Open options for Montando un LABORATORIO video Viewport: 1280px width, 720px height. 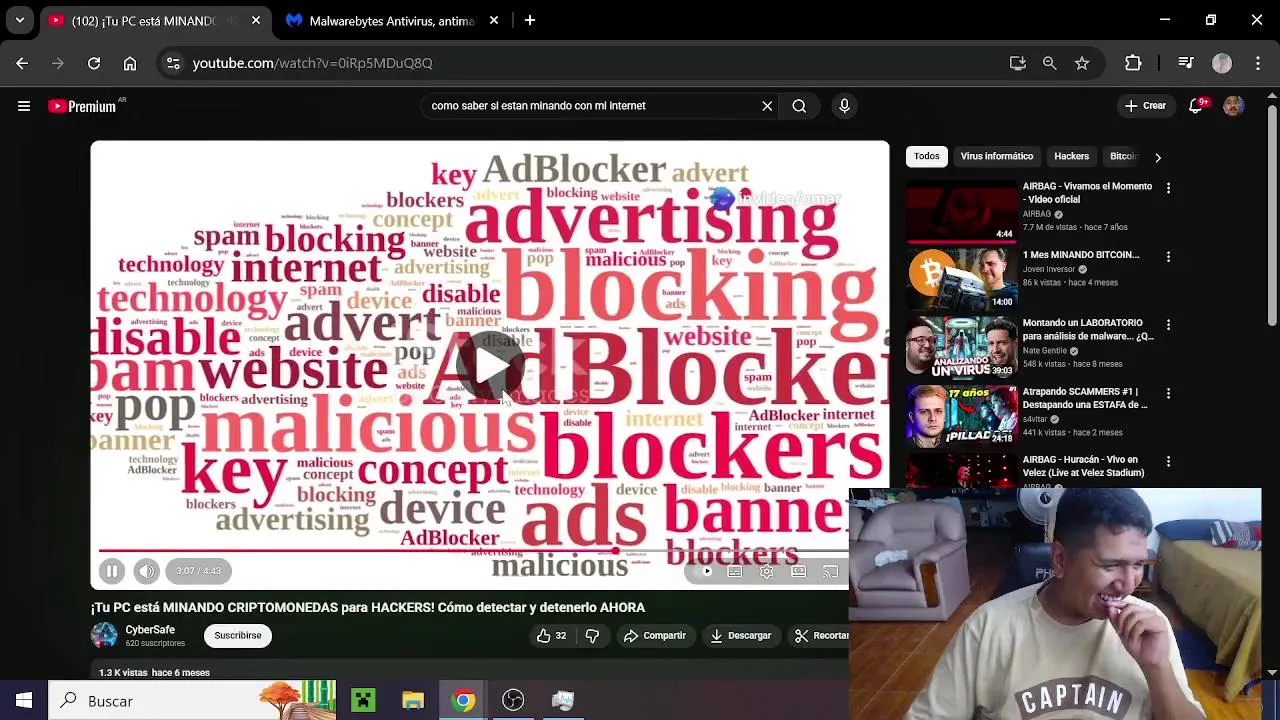tap(1168, 325)
